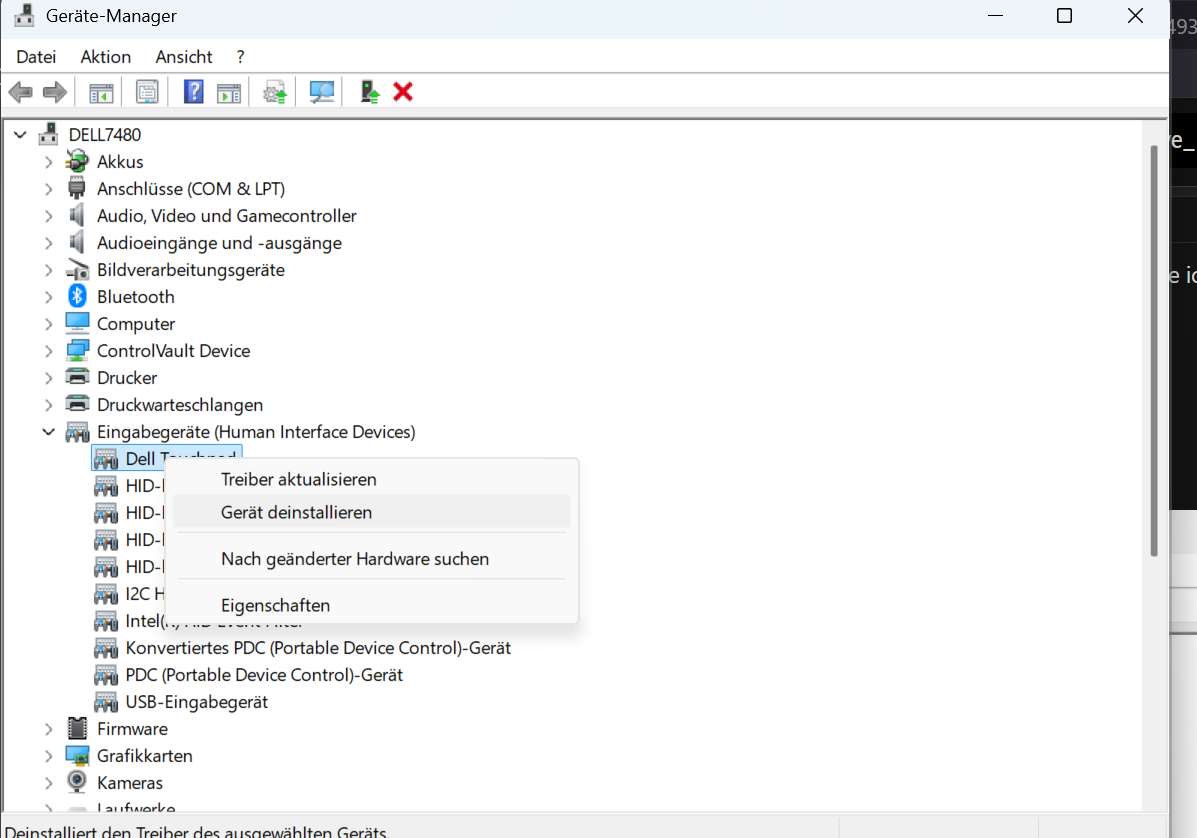Click the vertical scrollbar thumb
Viewport: 1197px width, 838px height.
1154,351
